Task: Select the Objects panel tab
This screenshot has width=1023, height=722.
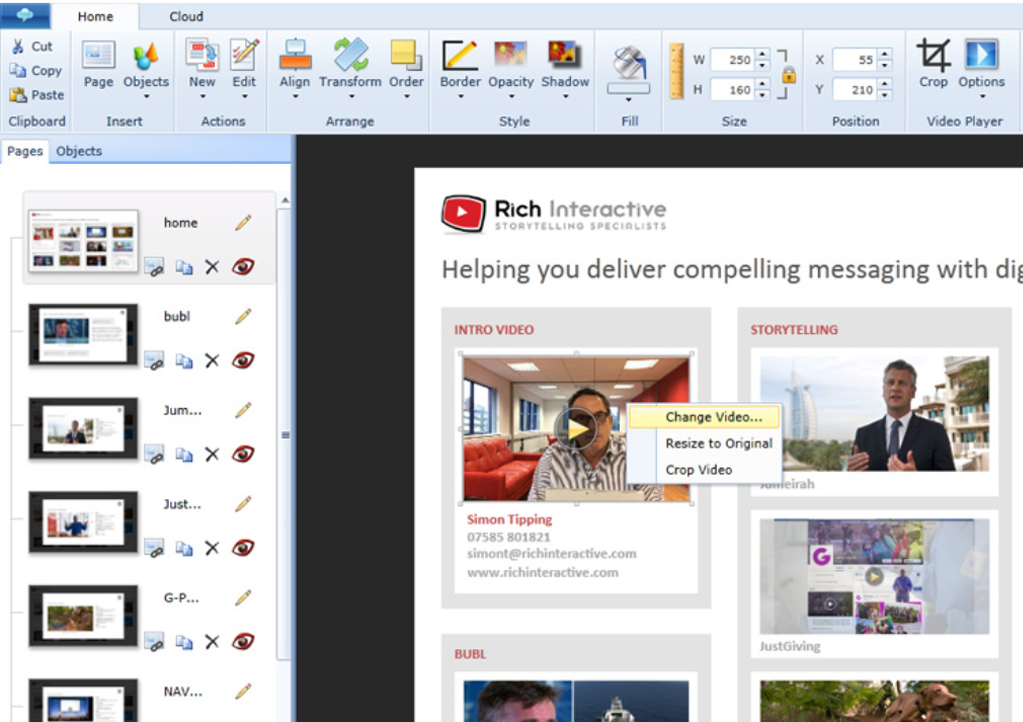Action: [79, 151]
